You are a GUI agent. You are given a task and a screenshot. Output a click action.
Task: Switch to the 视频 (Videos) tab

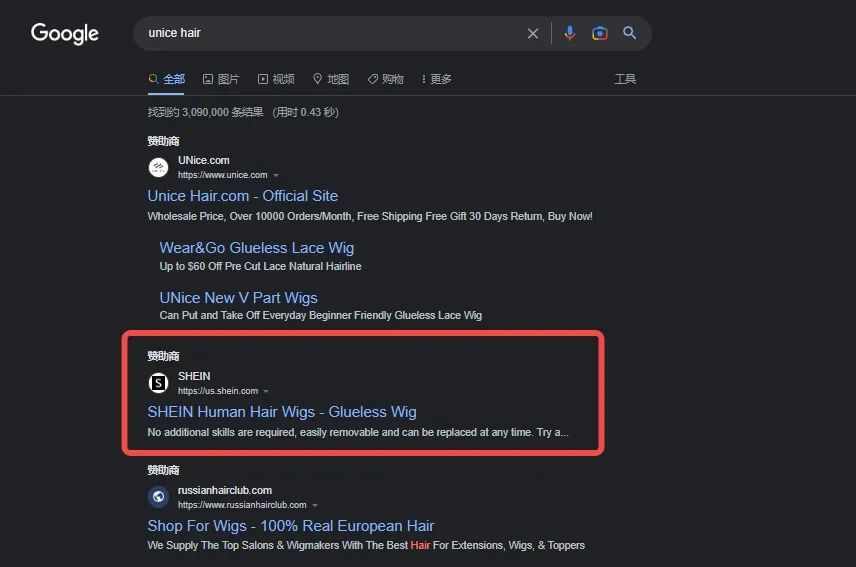point(276,79)
